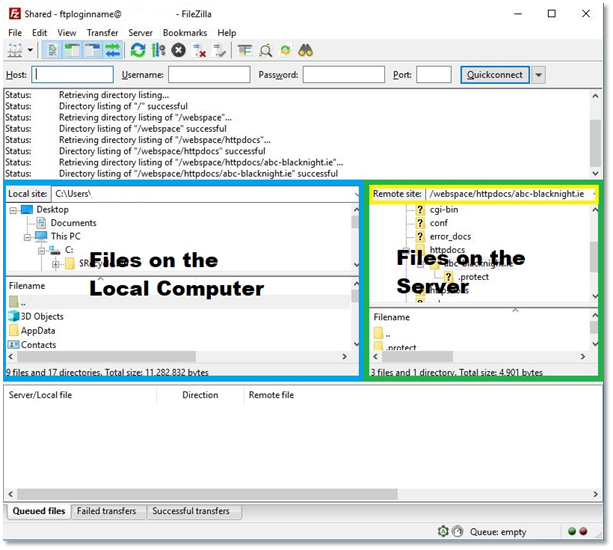
Task: Toggle synchronized browsing
Action: pos(286,50)
